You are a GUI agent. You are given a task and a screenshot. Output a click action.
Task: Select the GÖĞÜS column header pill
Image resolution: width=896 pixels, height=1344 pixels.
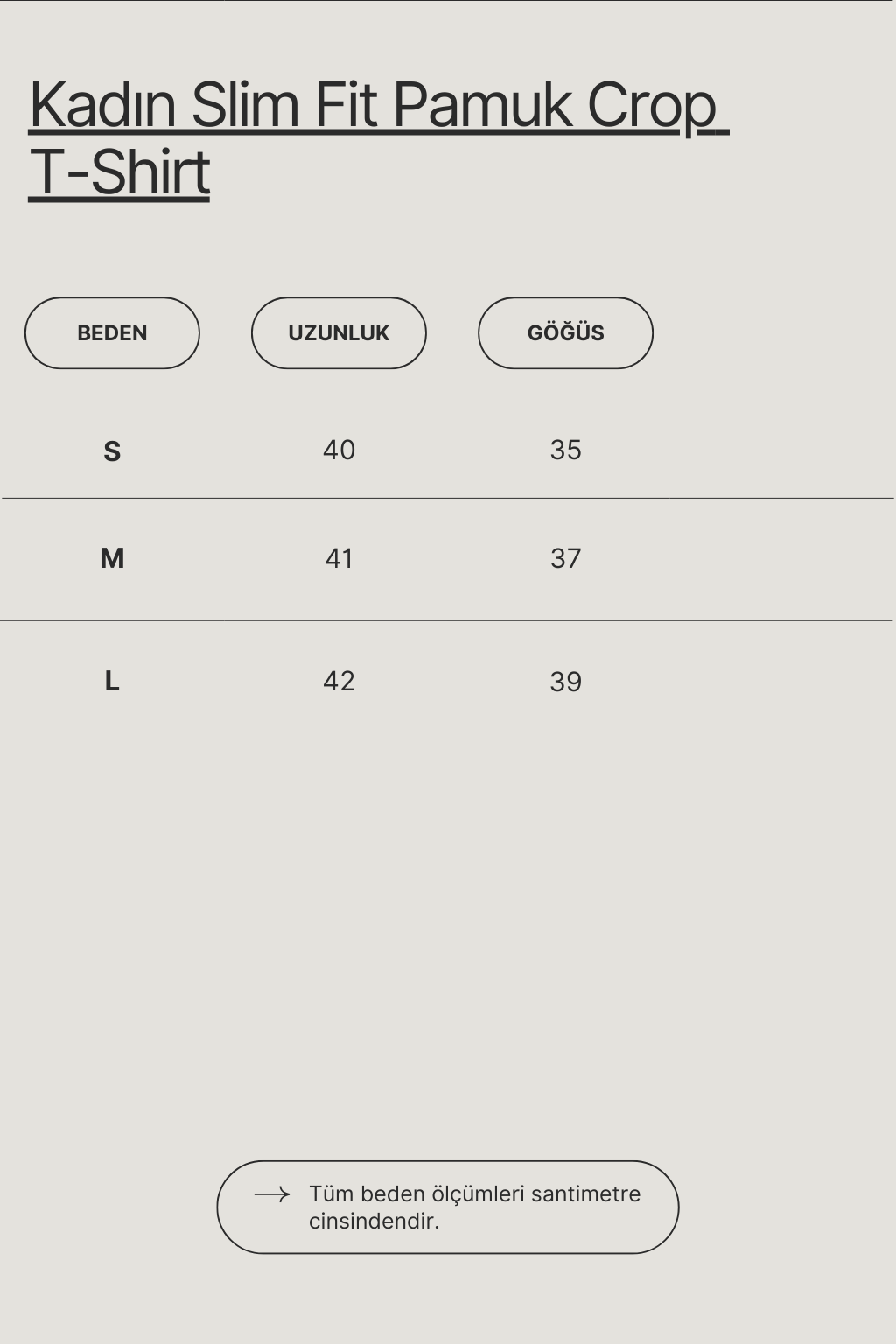click(565, 333)
